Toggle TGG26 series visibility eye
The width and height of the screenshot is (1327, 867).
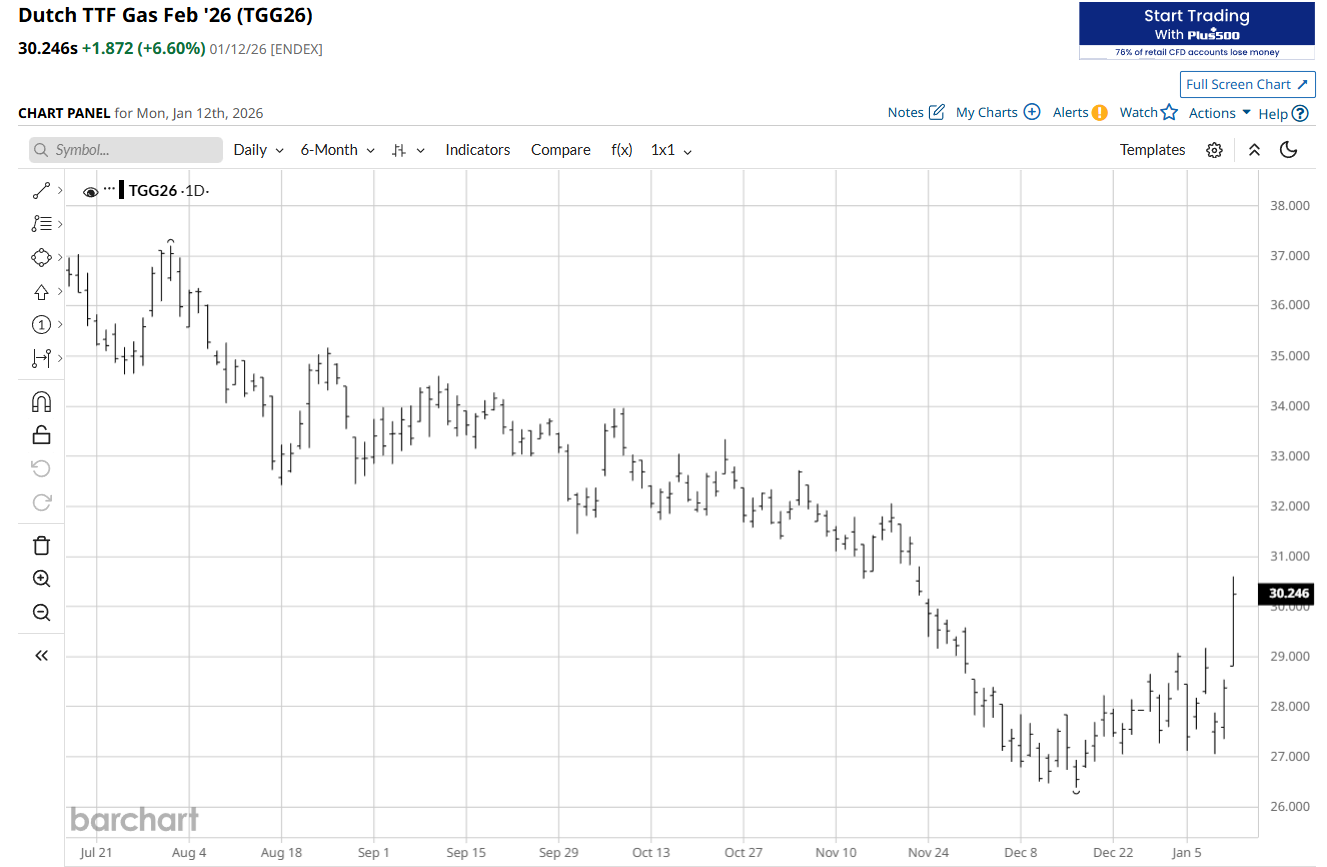pos(91,191)
